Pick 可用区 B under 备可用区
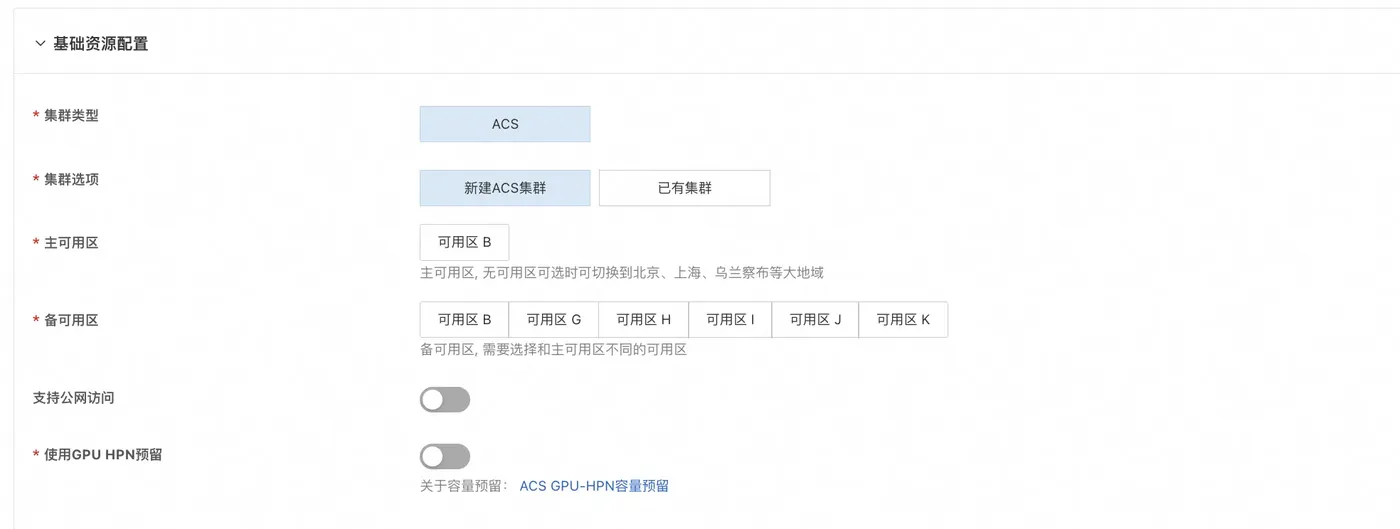Image resolution: width=1400 pixels, height=529 pixels. coord(464,320)
